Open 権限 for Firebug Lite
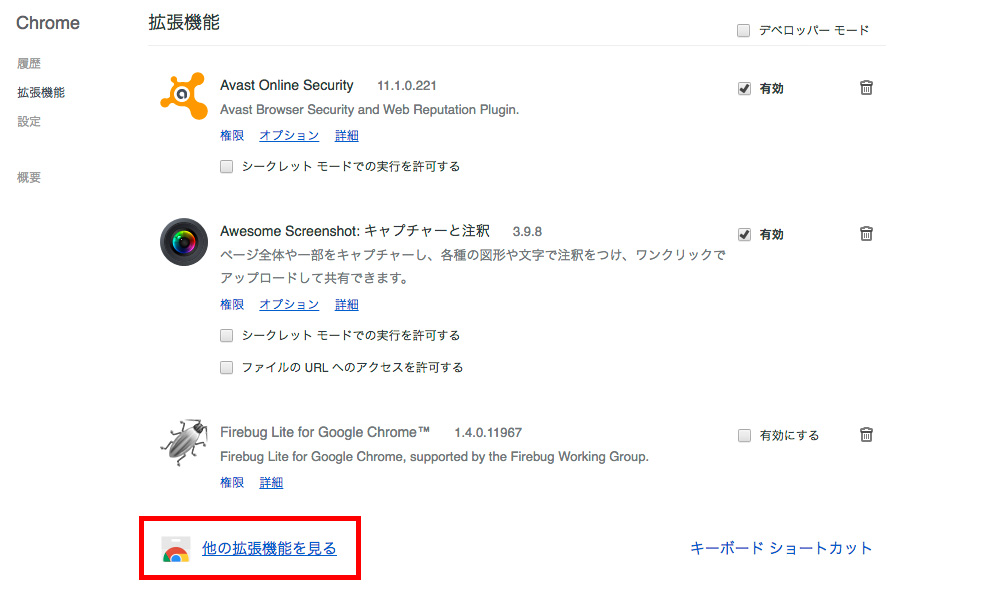Image resolution: width=998 pixels, height=591 pixels. click(232, 482)
